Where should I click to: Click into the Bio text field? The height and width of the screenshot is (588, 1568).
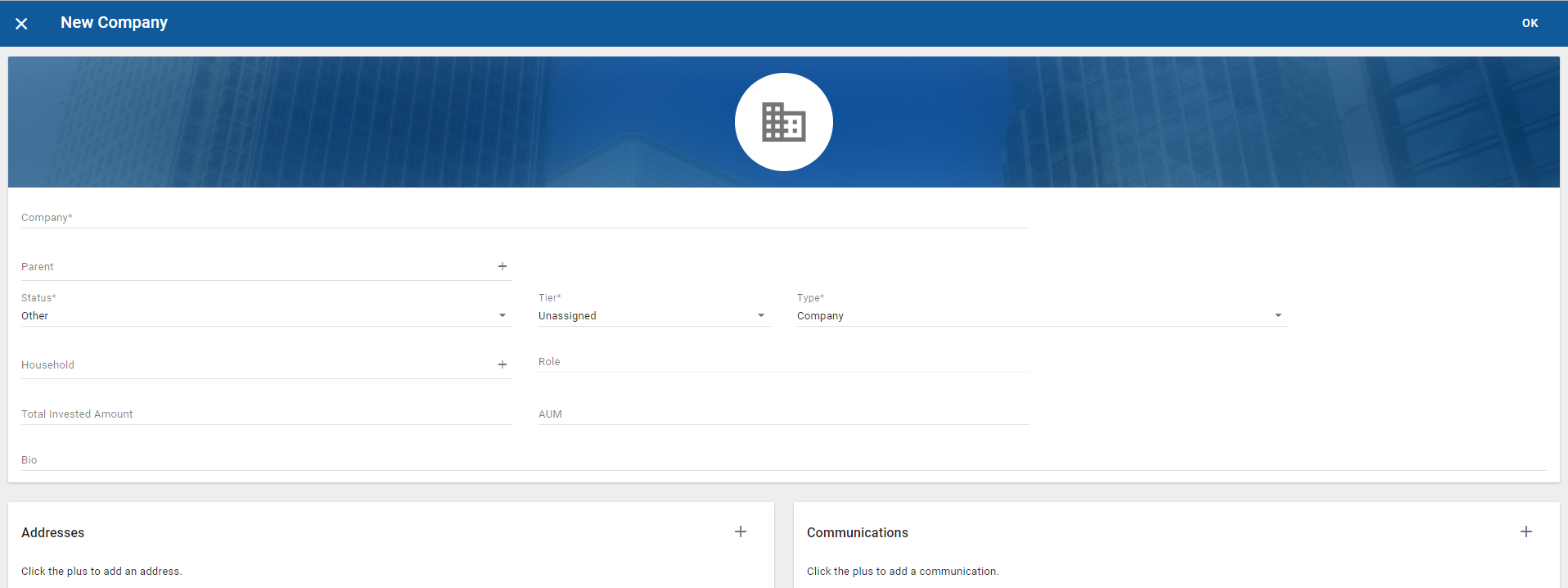(782, 460)
